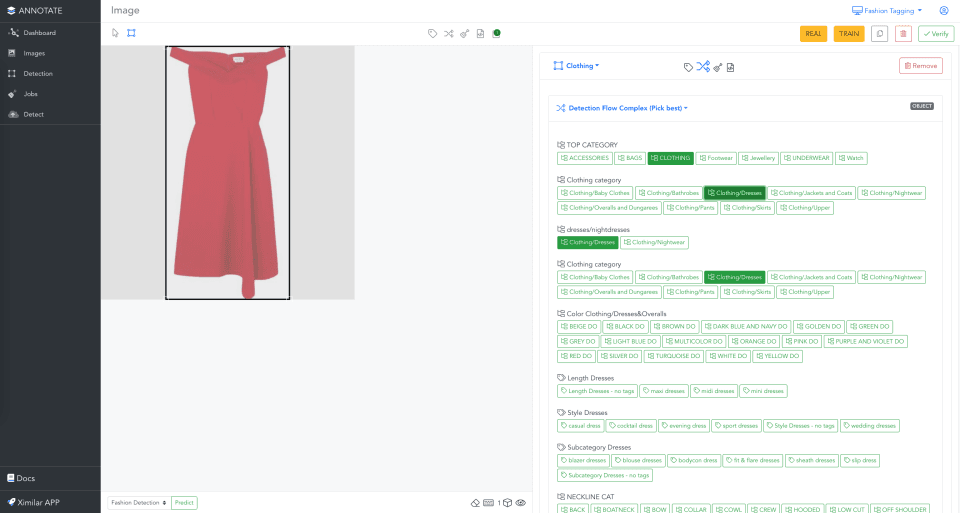Viewport: 960px width, 513px height.
Task: Click the red dress image thumbnail
Action: [x=228, y=173]
